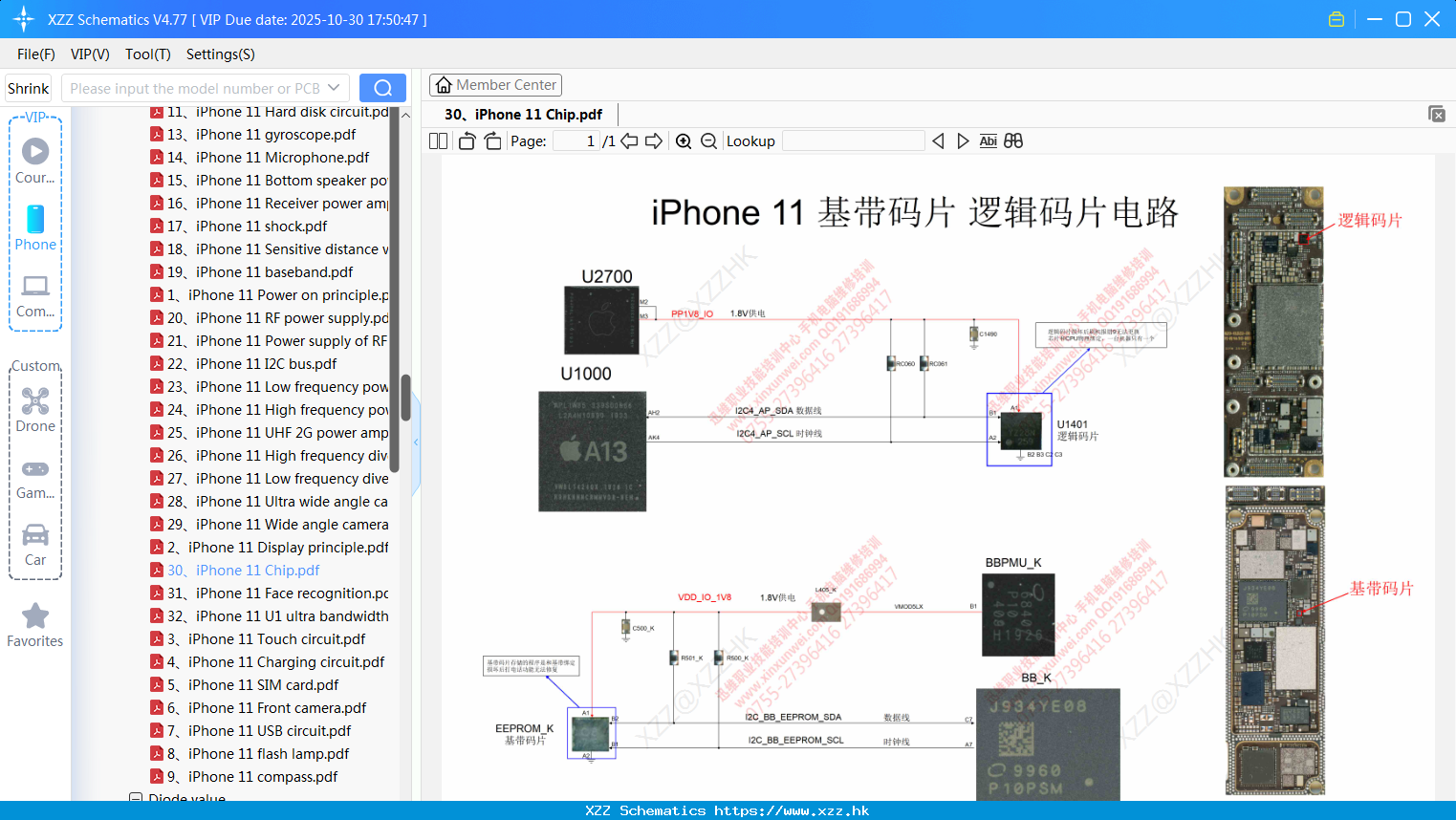Image resolution: width=1456 pixels, height=820 pixels.
Task: Open the Car category
Action: click(x=35, y=545)
